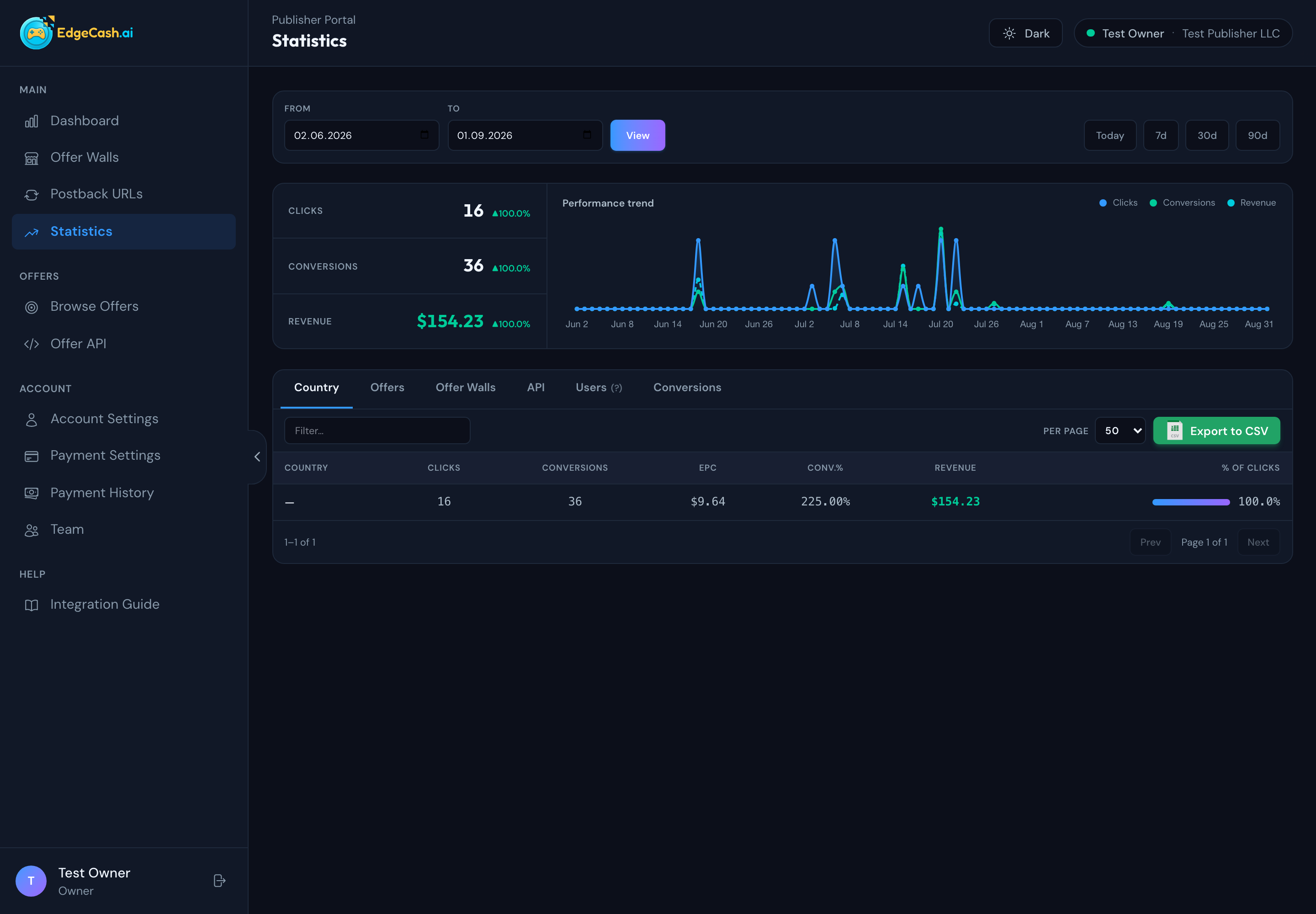The image size is (1316, 914).
Task: Click the View button
Action: pyautogui.click(x=637, y=135)
